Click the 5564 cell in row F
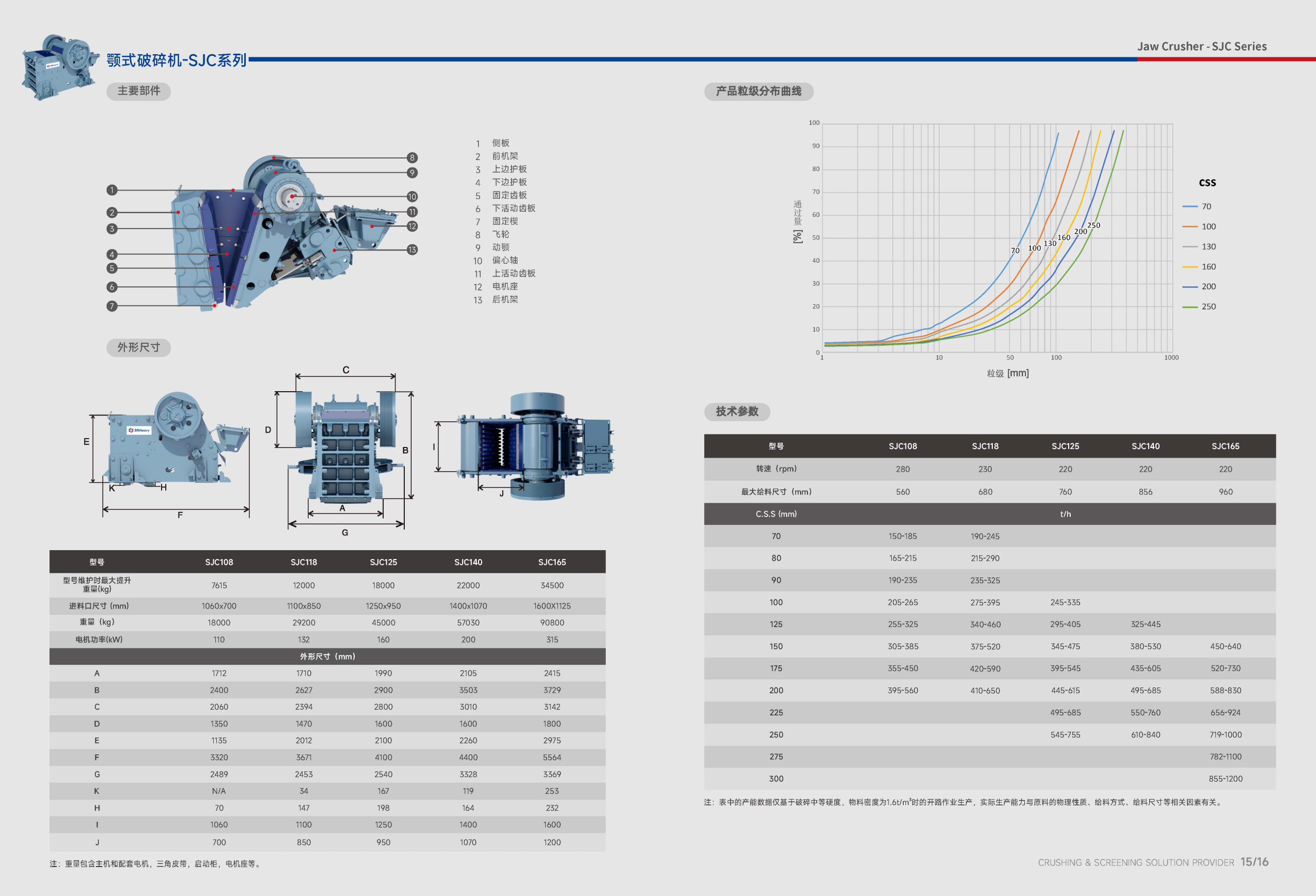The width and height of the screenshot is (1316, 896). (x=552, y=757)
